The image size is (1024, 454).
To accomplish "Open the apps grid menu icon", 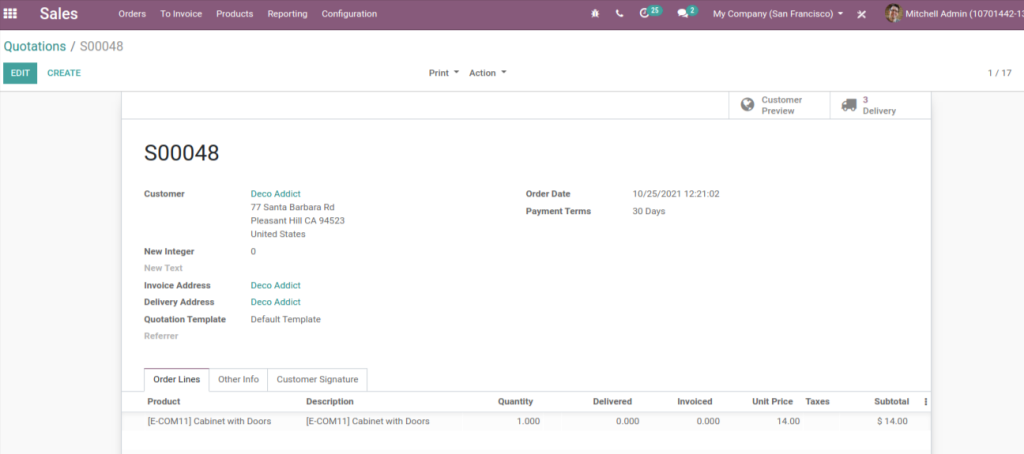I will 10,14.
